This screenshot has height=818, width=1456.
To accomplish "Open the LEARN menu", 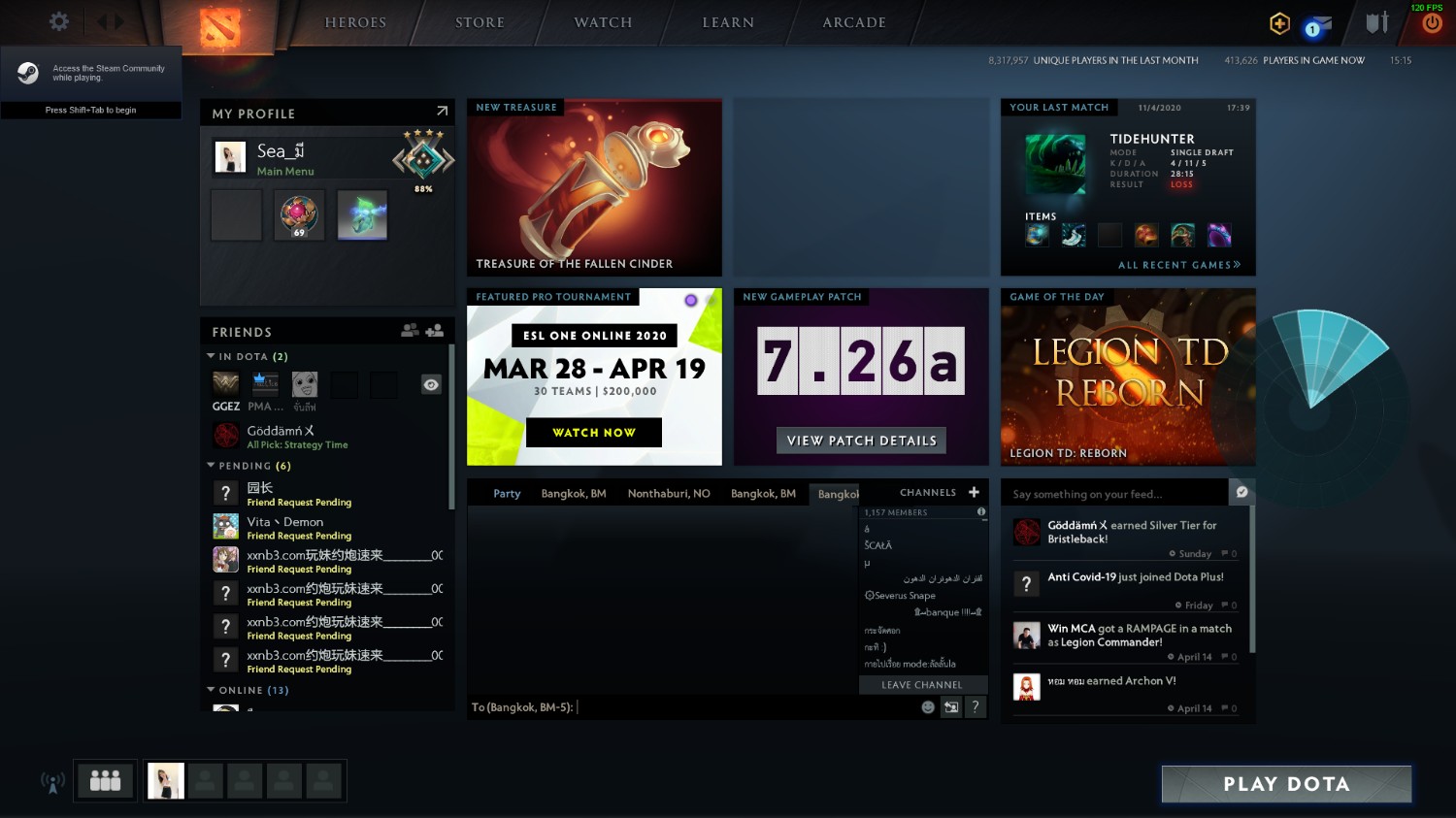I will tap(728, 22).
